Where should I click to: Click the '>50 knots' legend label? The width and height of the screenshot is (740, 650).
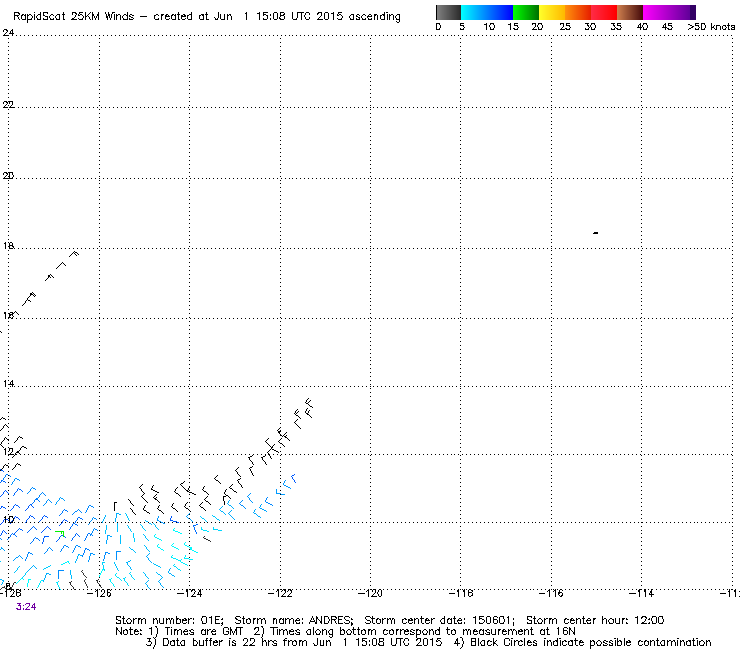[x=711, y=27]
